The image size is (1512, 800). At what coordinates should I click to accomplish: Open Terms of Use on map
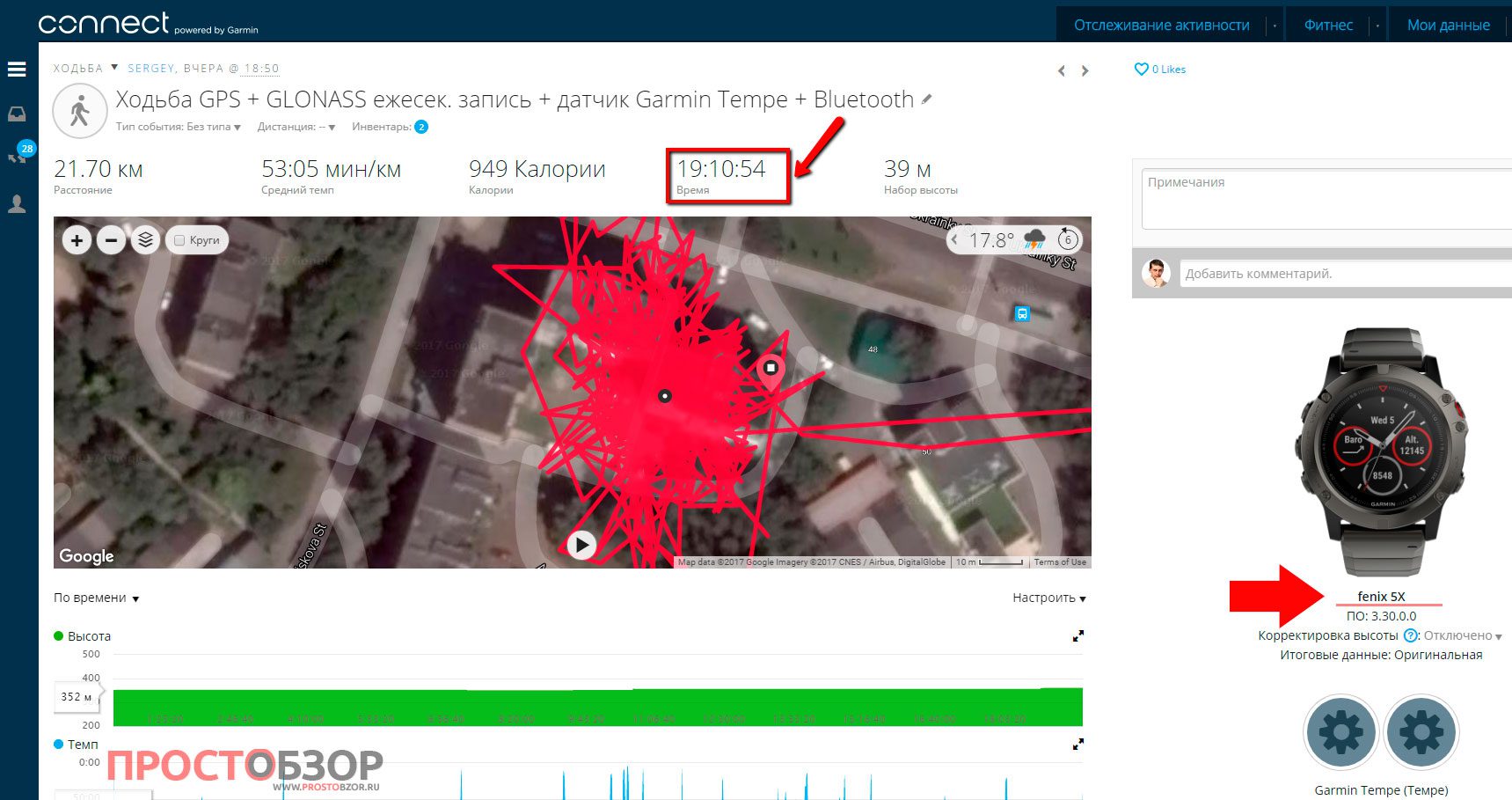point(1060,561)
